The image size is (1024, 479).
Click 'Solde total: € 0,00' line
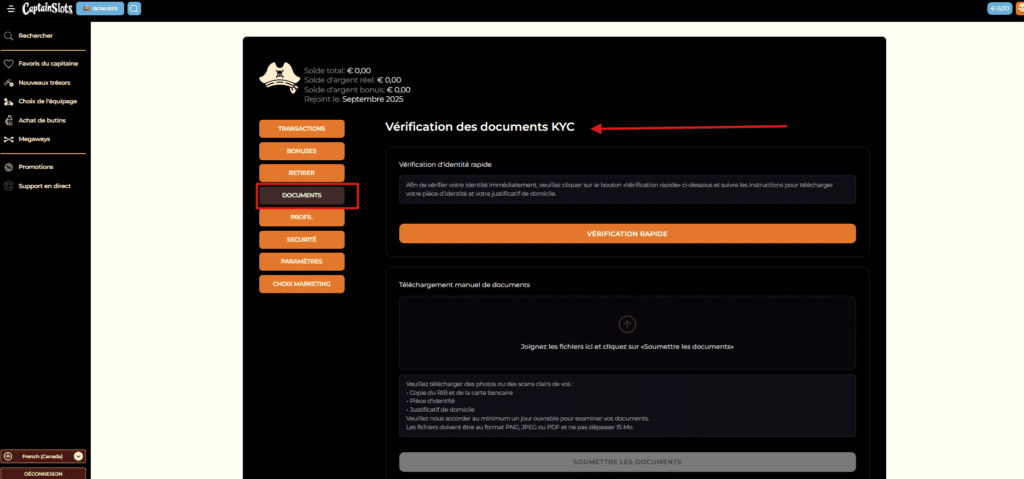click(338, 71)
